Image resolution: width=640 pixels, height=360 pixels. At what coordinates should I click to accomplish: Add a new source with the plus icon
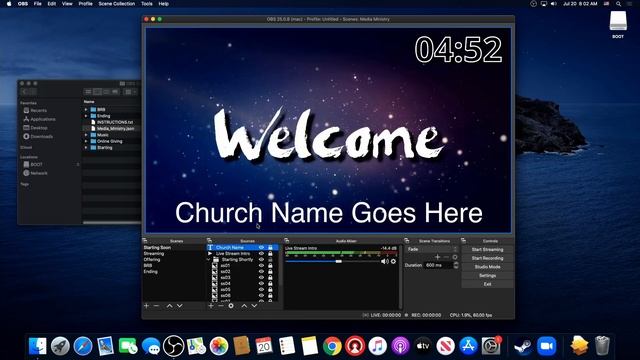pos(211,306)
